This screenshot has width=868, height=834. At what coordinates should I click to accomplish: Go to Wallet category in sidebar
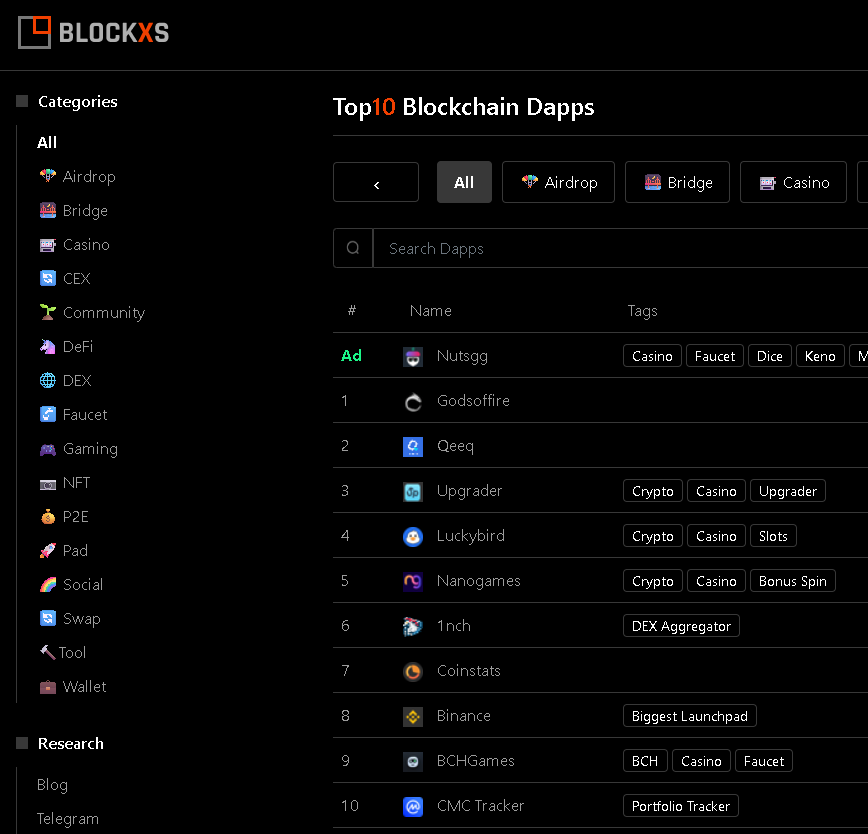(x=84, y=686)
